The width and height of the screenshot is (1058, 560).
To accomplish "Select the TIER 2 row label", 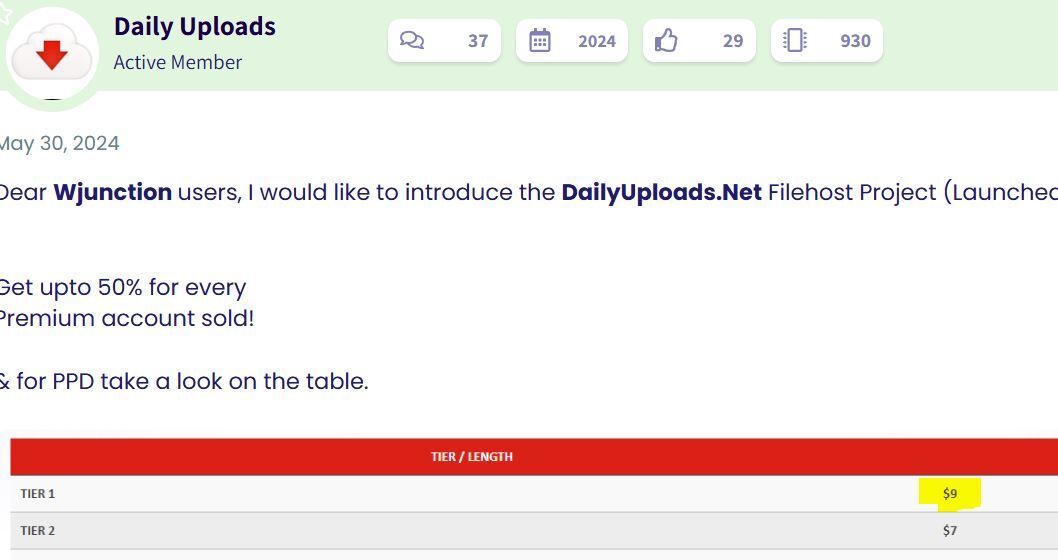I will [38, 531].
